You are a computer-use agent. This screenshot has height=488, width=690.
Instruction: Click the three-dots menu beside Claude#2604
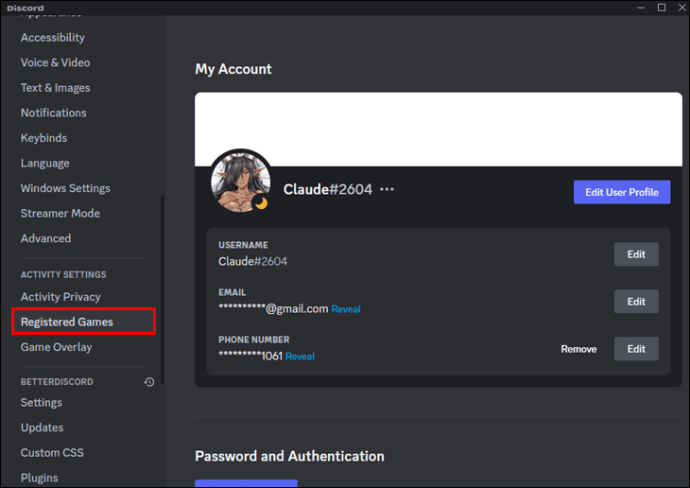[387, 190]
